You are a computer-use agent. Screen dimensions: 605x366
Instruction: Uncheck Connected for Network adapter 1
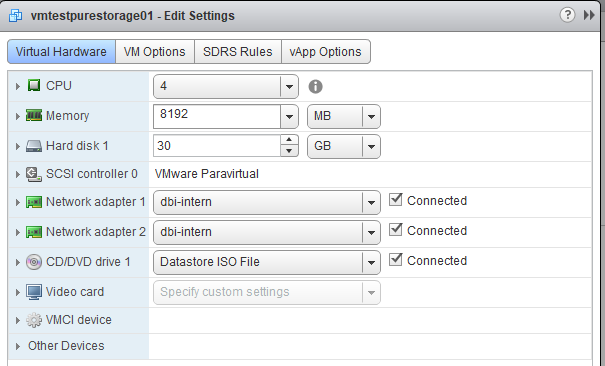395,200
